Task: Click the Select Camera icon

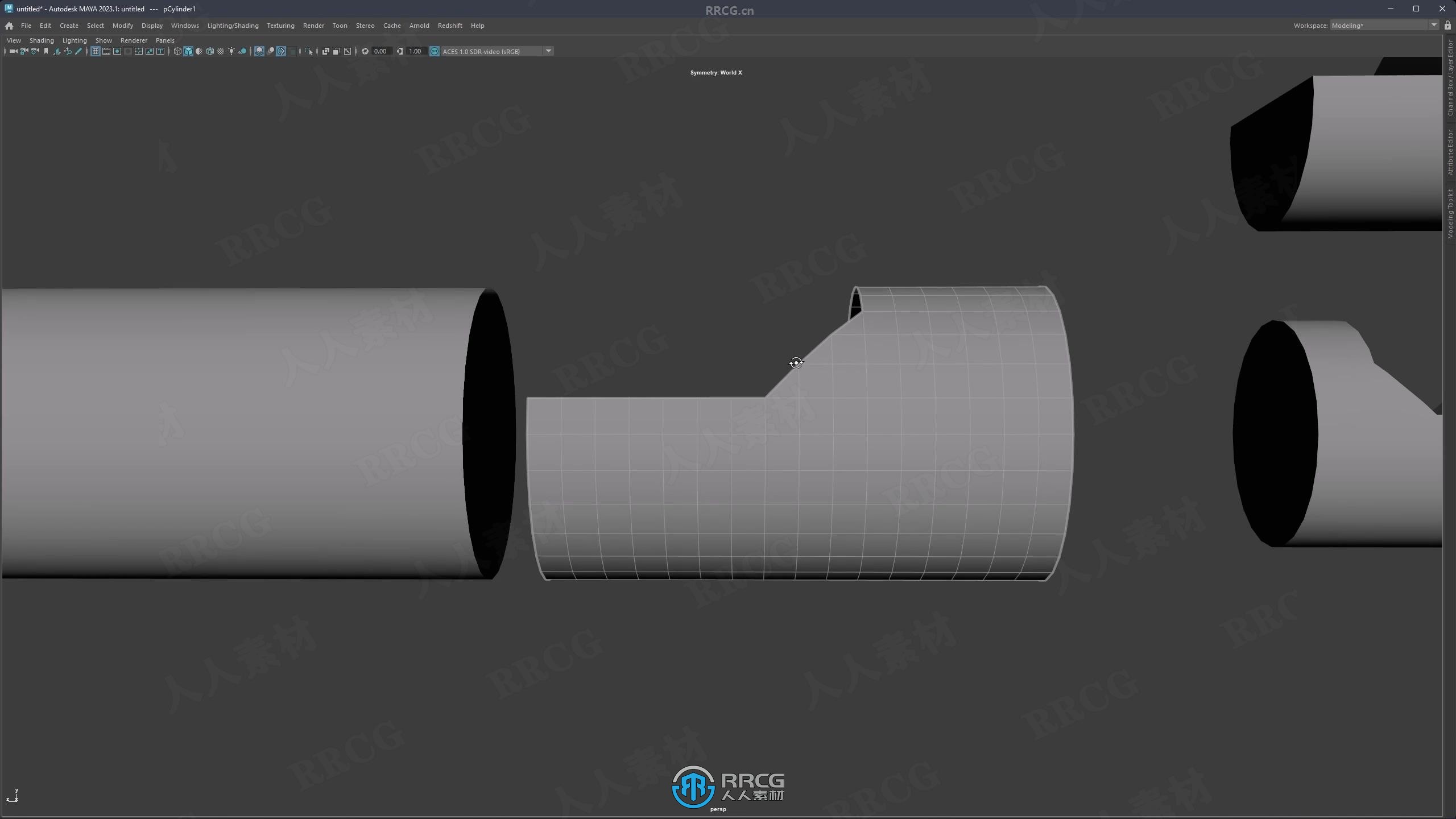Action: [x=13, y=51]
